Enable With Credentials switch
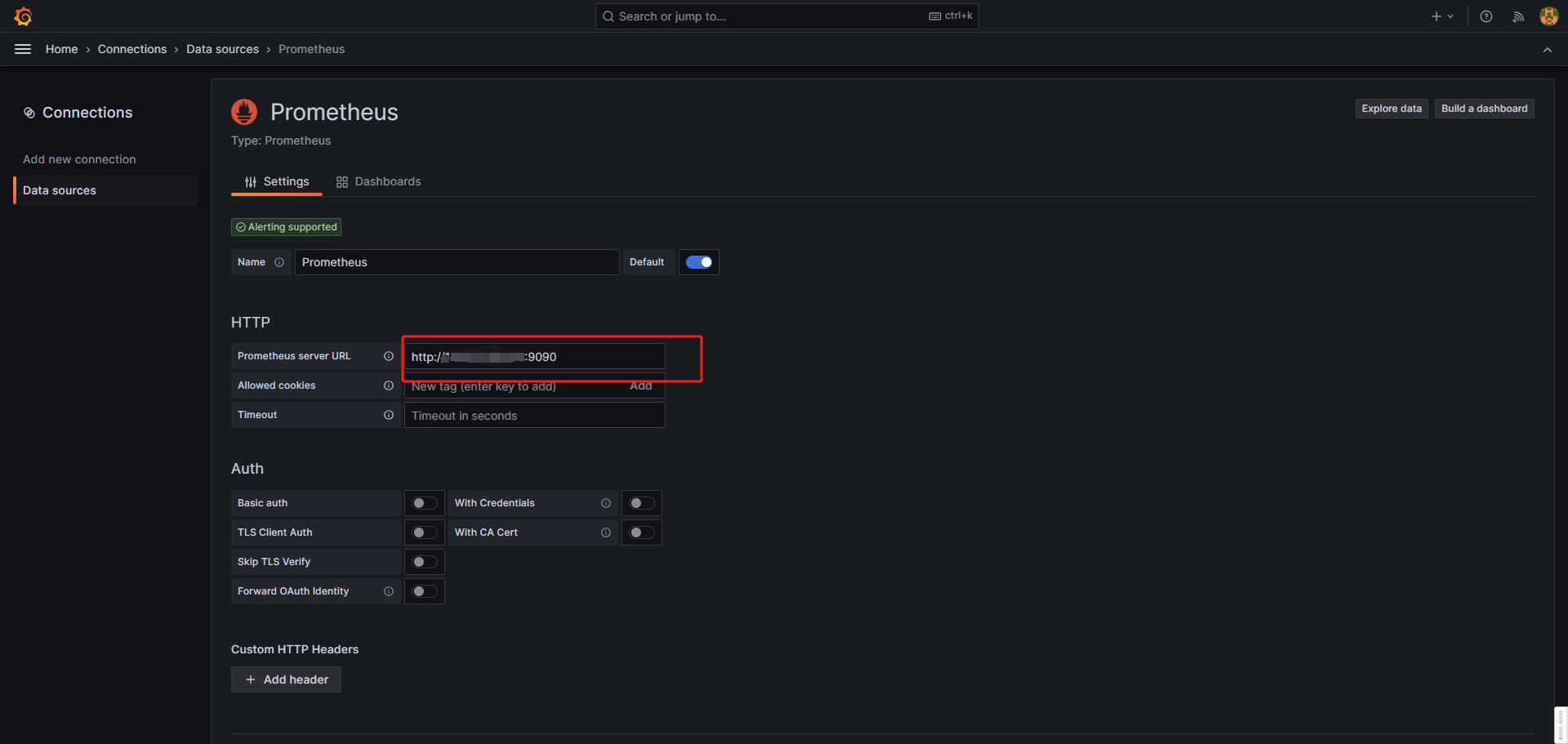The width and height of the screenshot is (1568, 744). coord(642,503)
